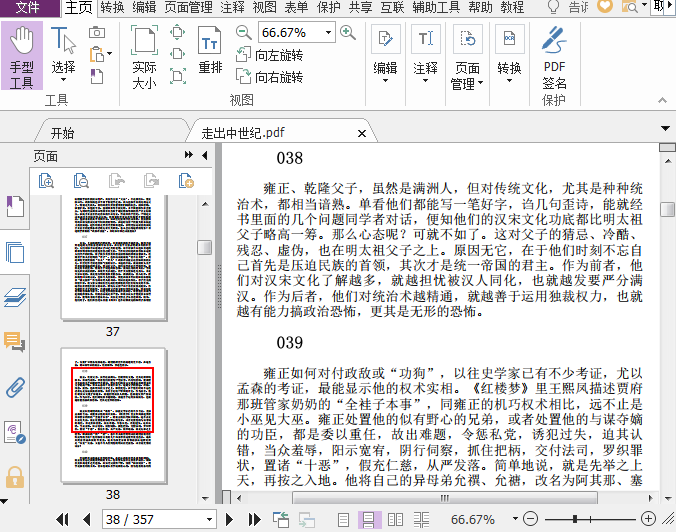This screenshot has height=532, width=676.
Task: Open the 注释 ribbon tab
Action: [232, 7]
